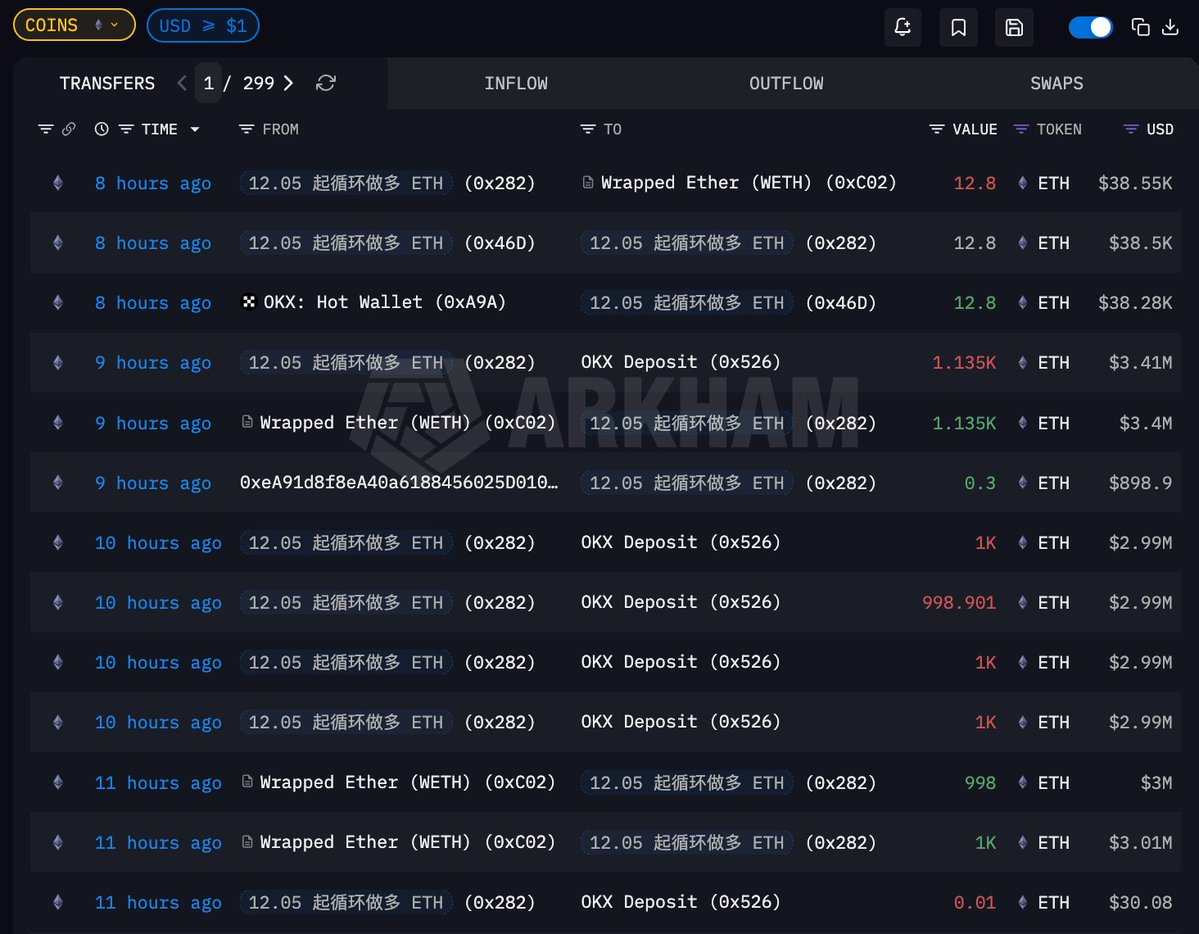Image resolution: width=1199 pixels, height=934 pixels.
Task: Click USD amount $30.08
Action: coord(1140,903)
